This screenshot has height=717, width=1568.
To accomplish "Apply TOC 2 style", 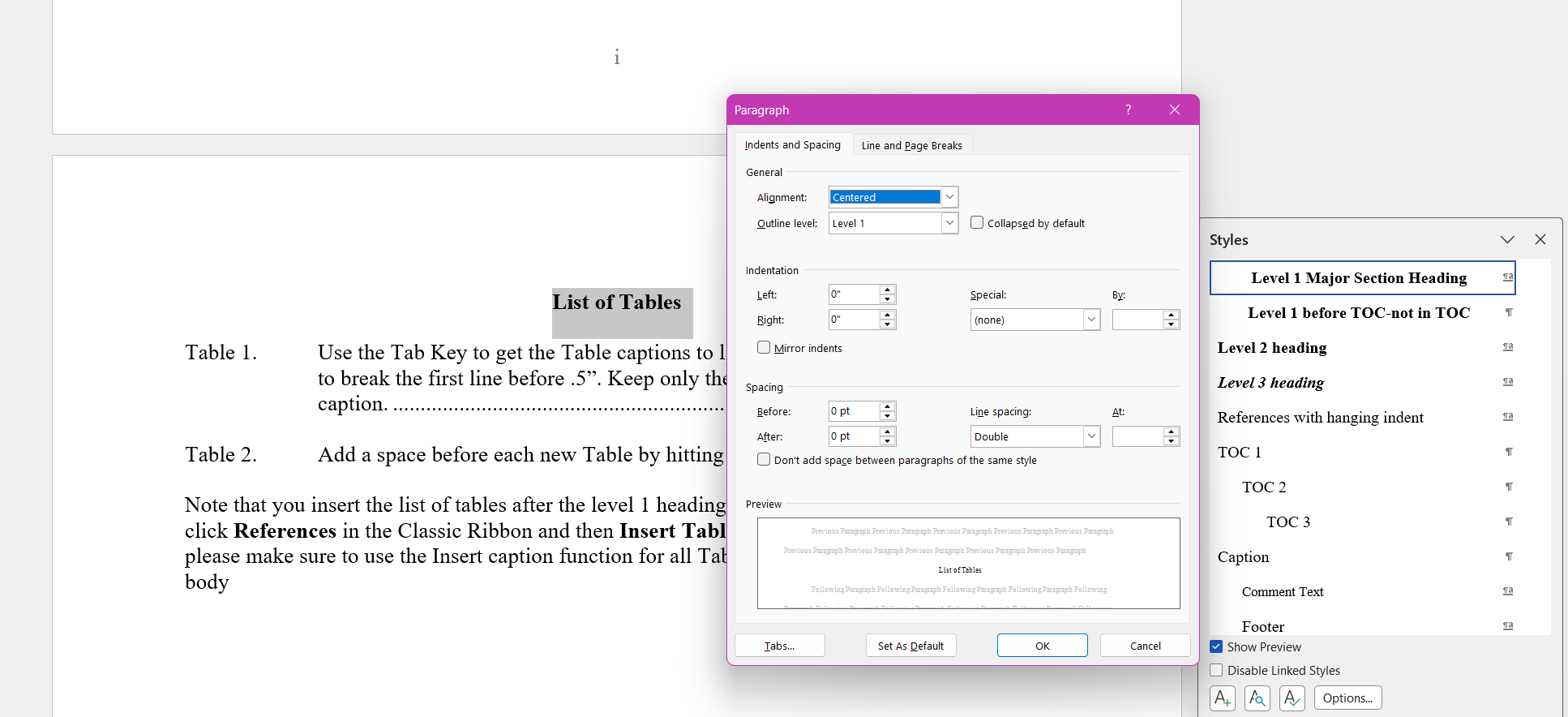I will [1362, 487].
